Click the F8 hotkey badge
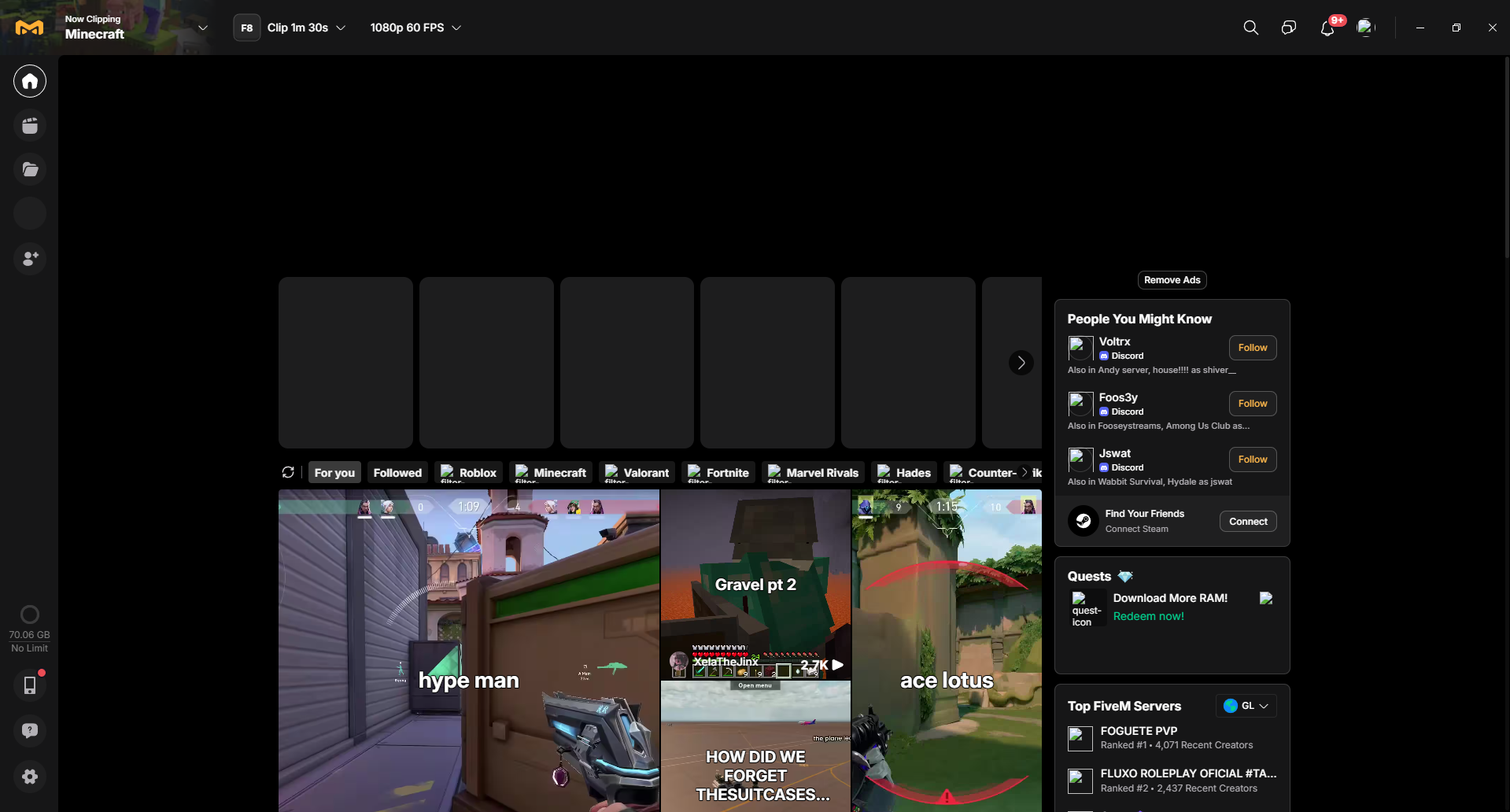The height and width of the screenshot is (812, 1510). (246, 28)
